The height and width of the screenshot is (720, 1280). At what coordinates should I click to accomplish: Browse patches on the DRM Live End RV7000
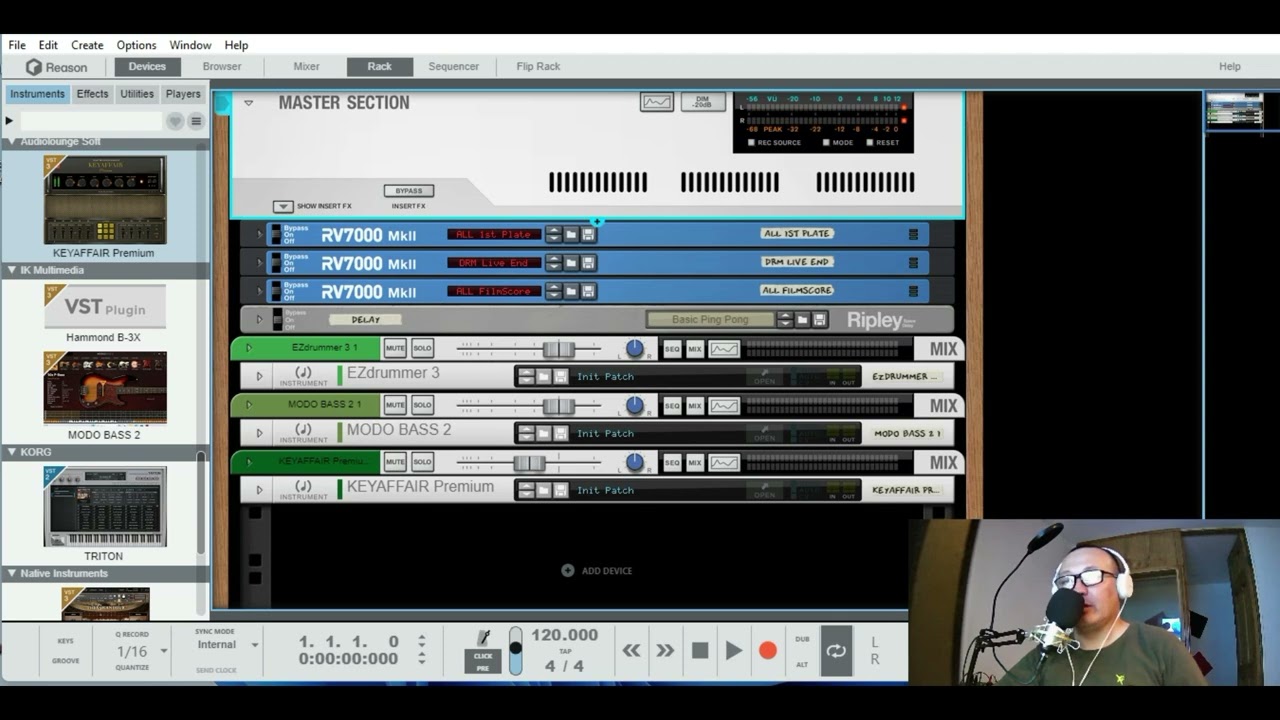571,263
